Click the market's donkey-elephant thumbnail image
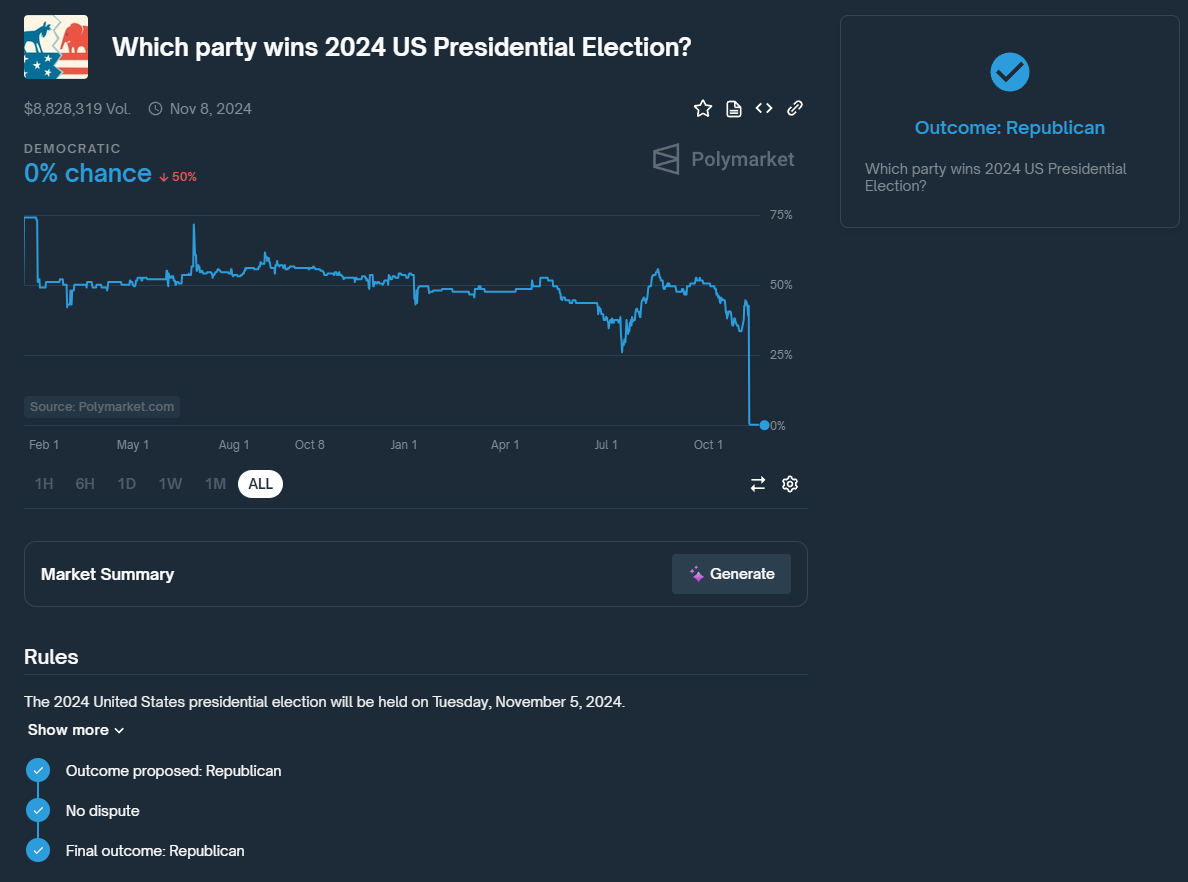 tap(56, 47)
